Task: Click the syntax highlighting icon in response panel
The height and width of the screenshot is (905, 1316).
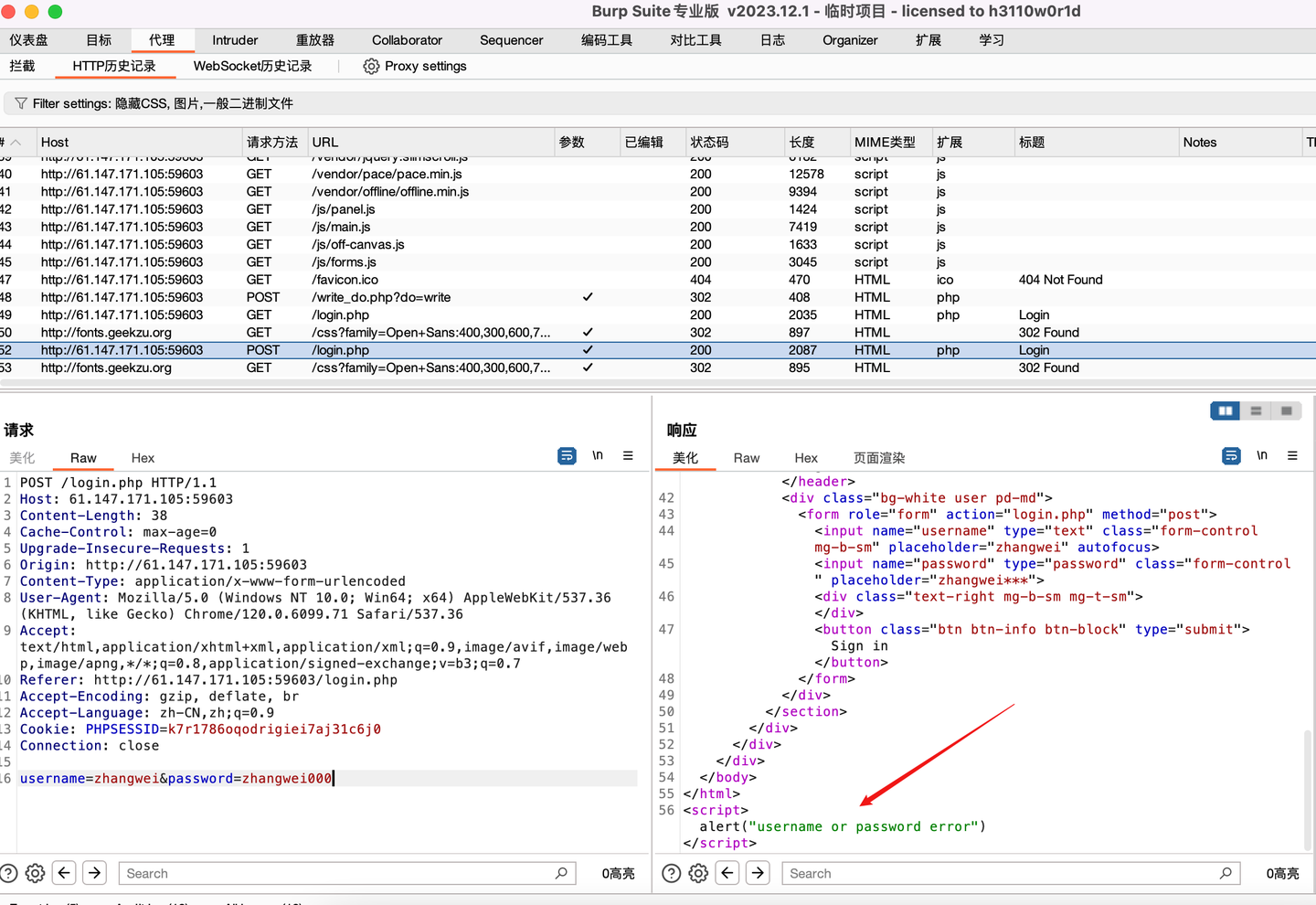Action: click(1231, 455)
